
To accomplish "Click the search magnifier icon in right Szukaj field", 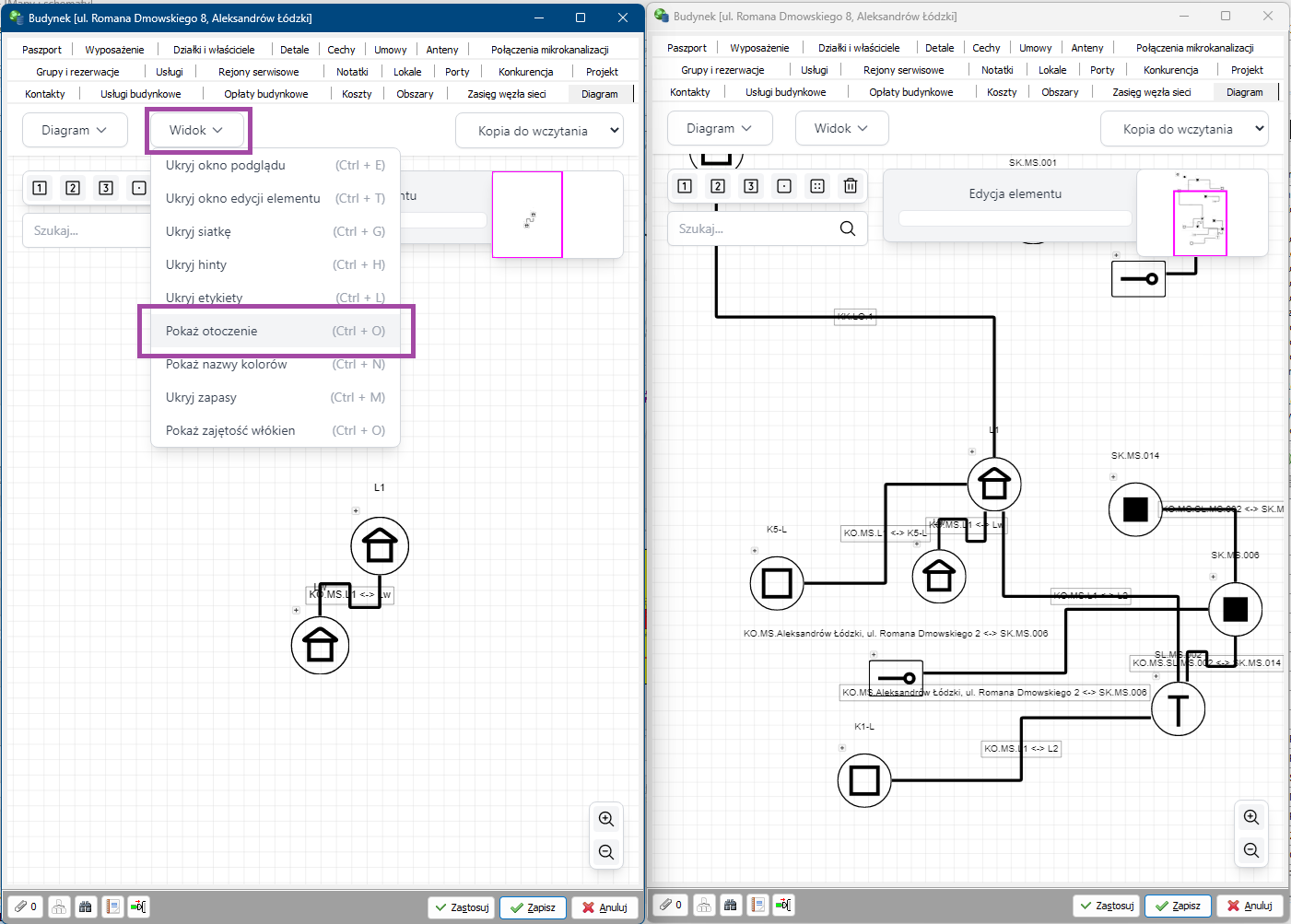I will point(847,228).
